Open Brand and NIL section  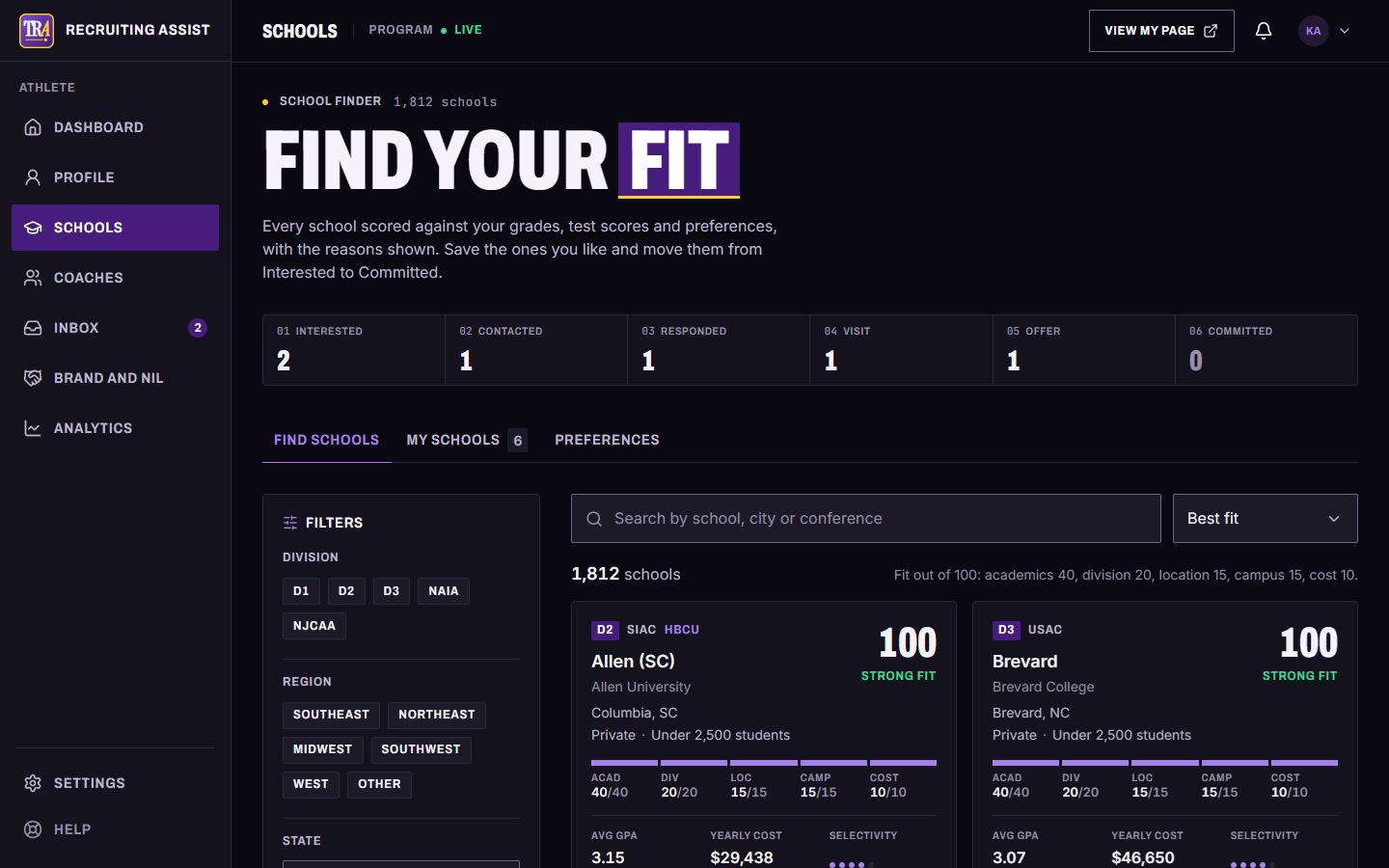[115, 378]
